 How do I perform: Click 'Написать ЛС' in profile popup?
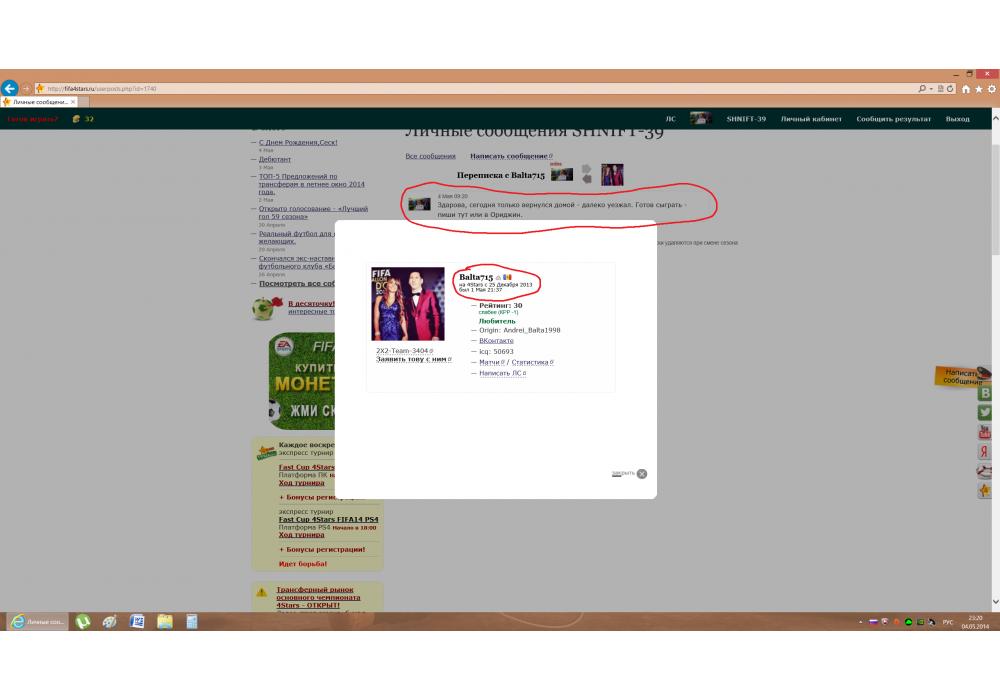click(503, 374)
